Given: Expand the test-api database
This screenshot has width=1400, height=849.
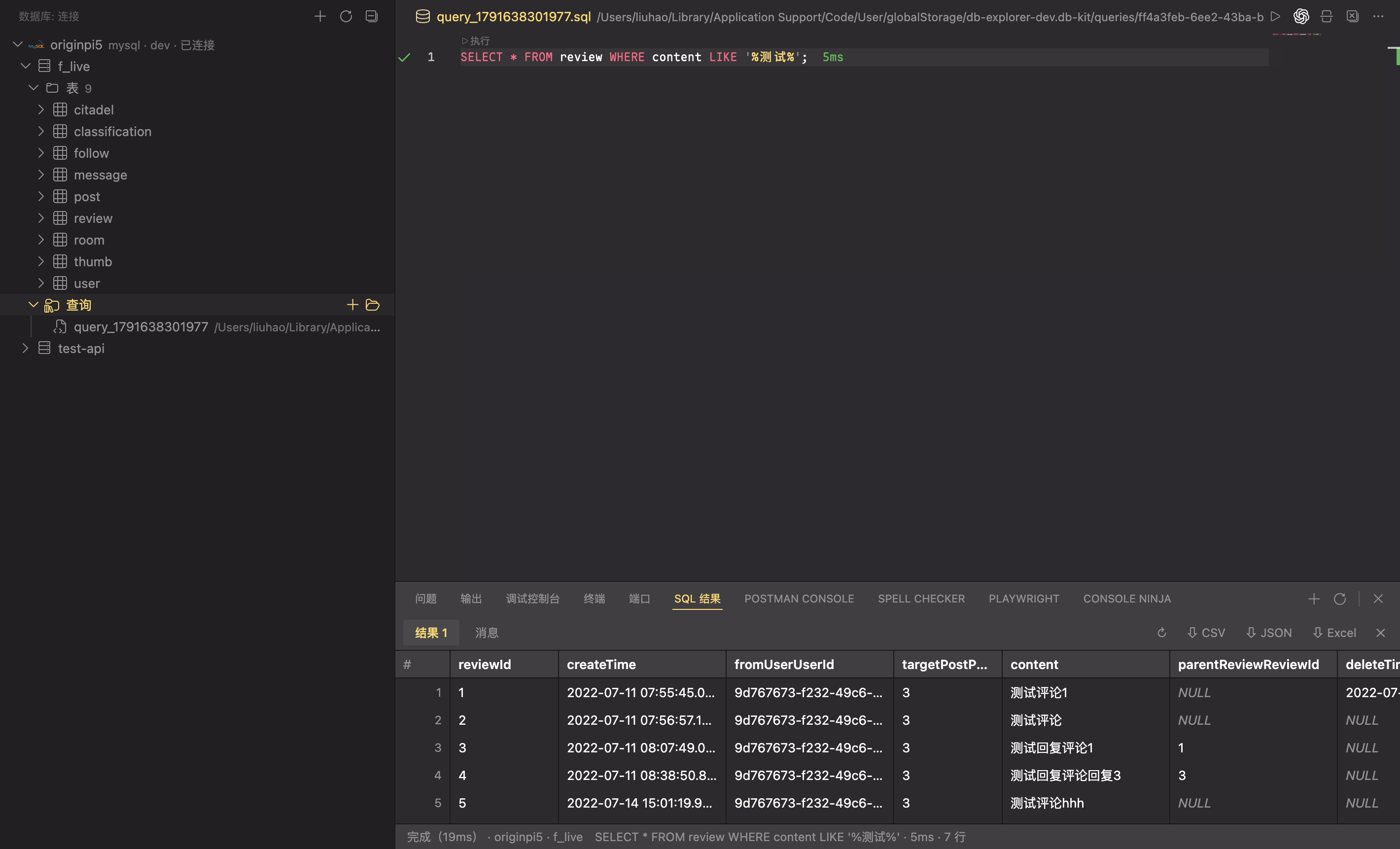Looking at the screenshot, I should 26,348.
